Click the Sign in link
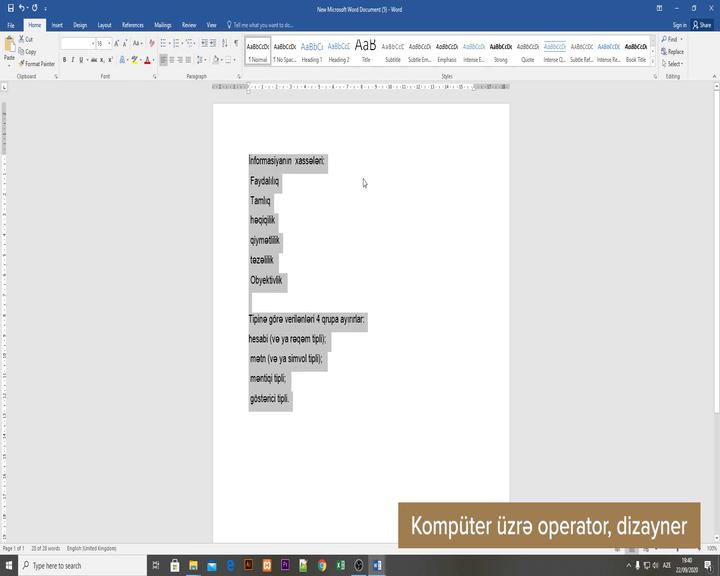 pyautogui.click(x=679, y=25)
